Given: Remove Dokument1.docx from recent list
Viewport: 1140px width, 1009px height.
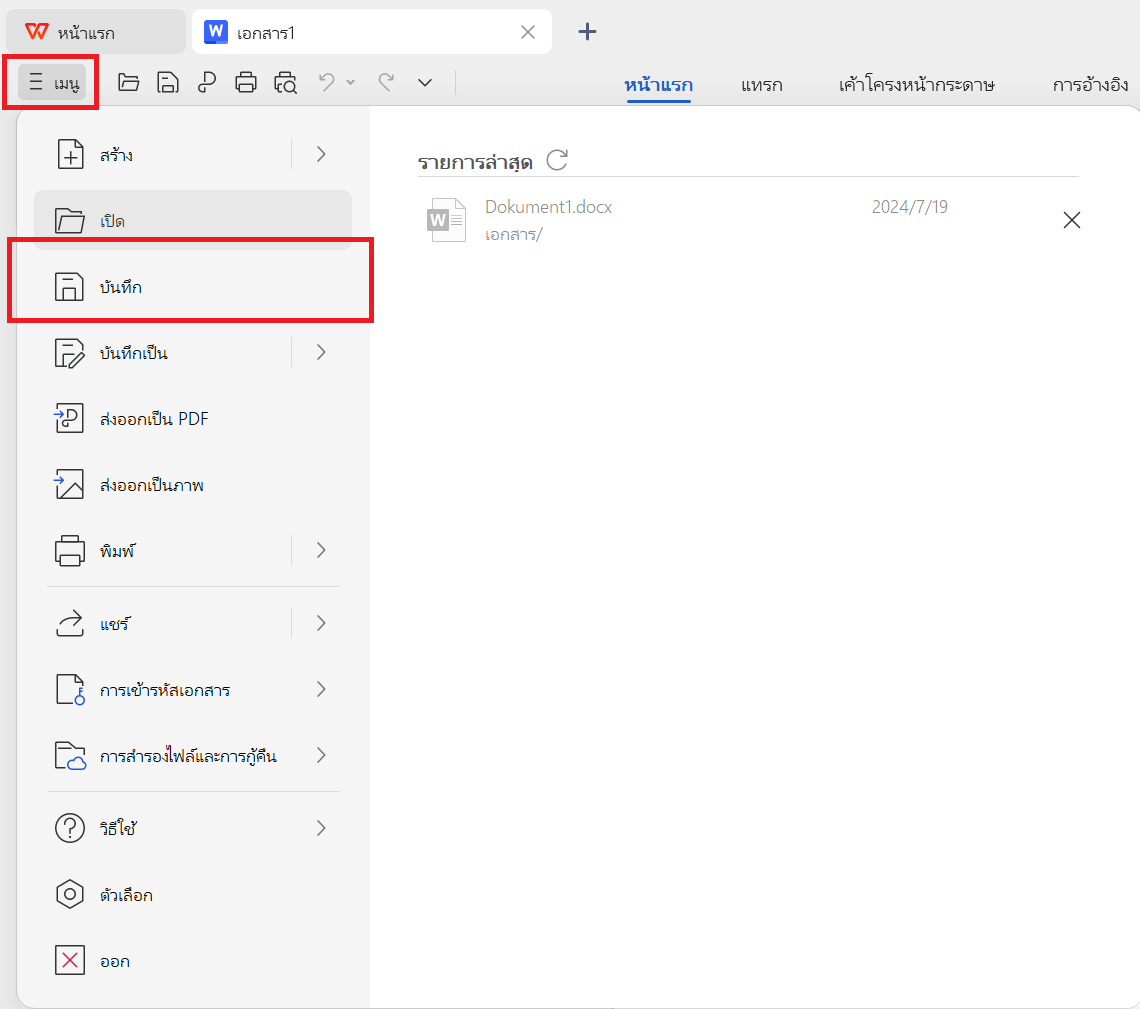Looking at the screenshot, I should tap(1072, 219).
